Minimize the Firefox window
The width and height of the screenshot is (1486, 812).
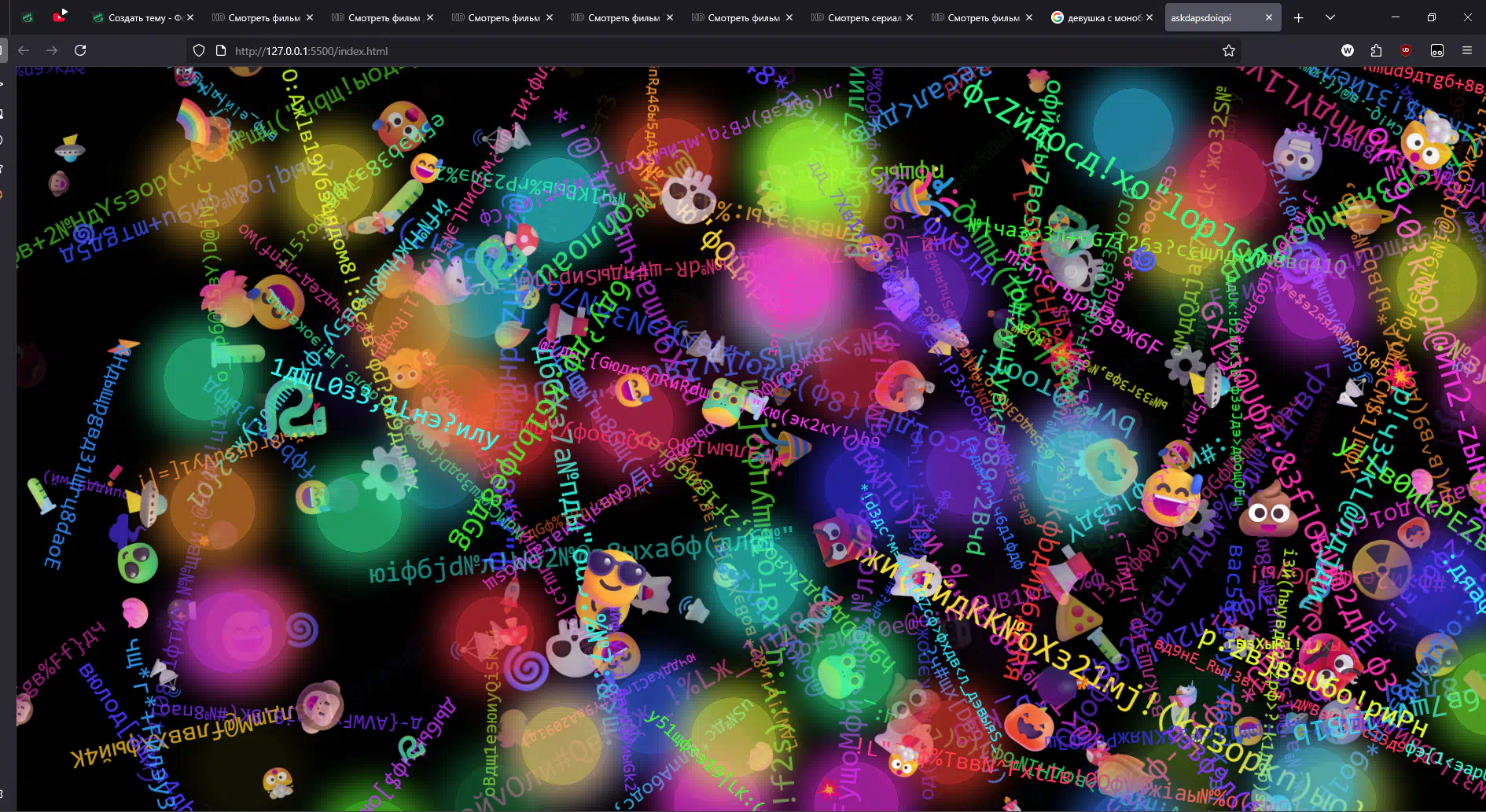click(x=1396, y=17)
